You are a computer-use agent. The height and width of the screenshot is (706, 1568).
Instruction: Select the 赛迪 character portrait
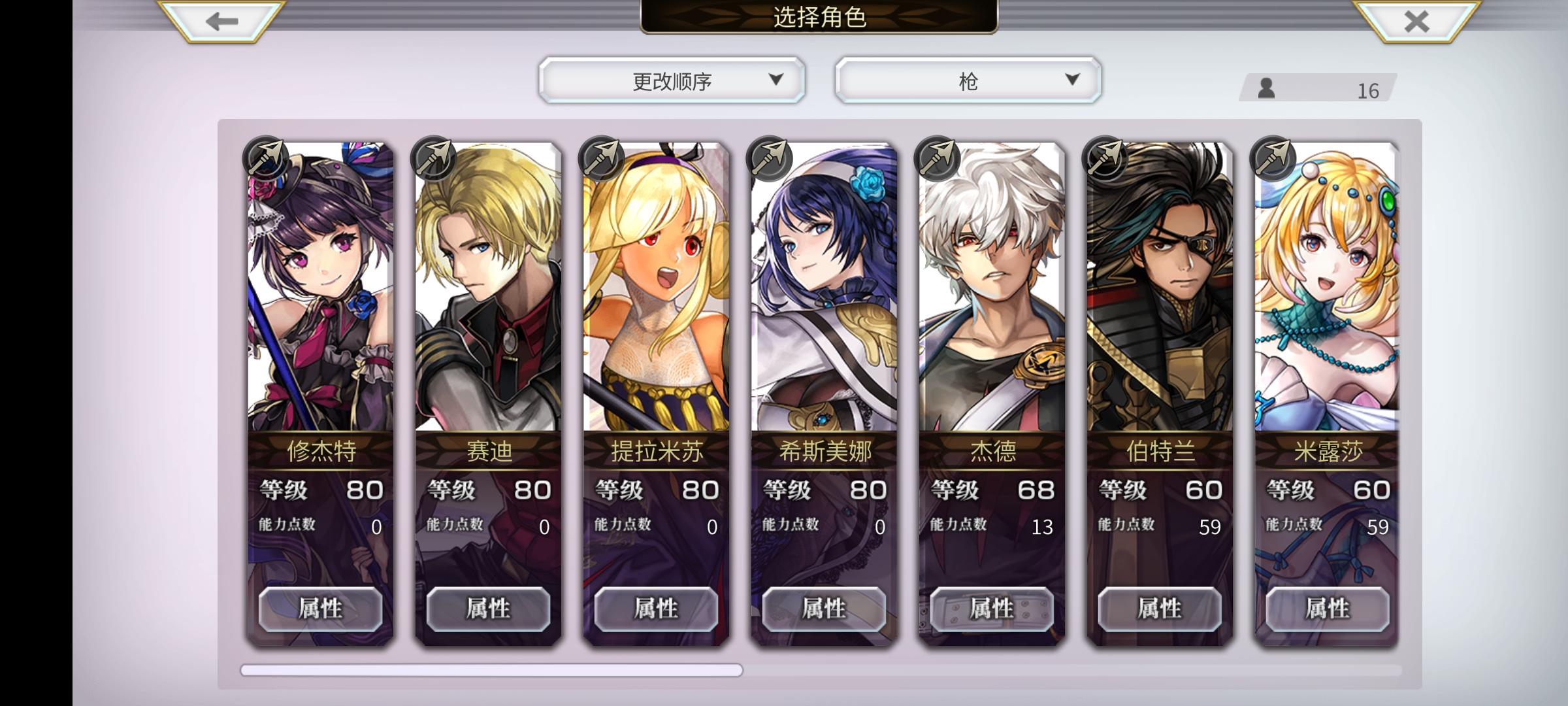tap(488, 288)
